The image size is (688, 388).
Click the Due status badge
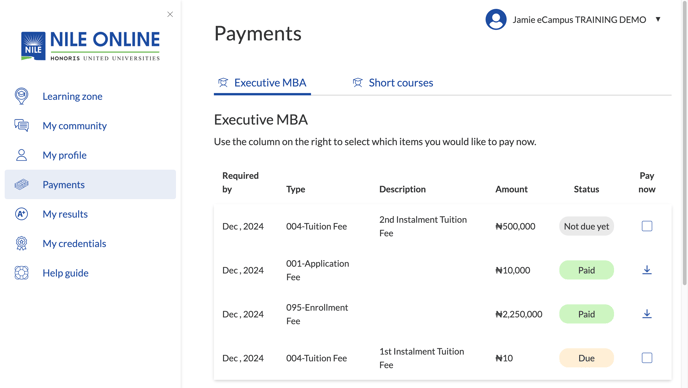[x=586, y=358]
